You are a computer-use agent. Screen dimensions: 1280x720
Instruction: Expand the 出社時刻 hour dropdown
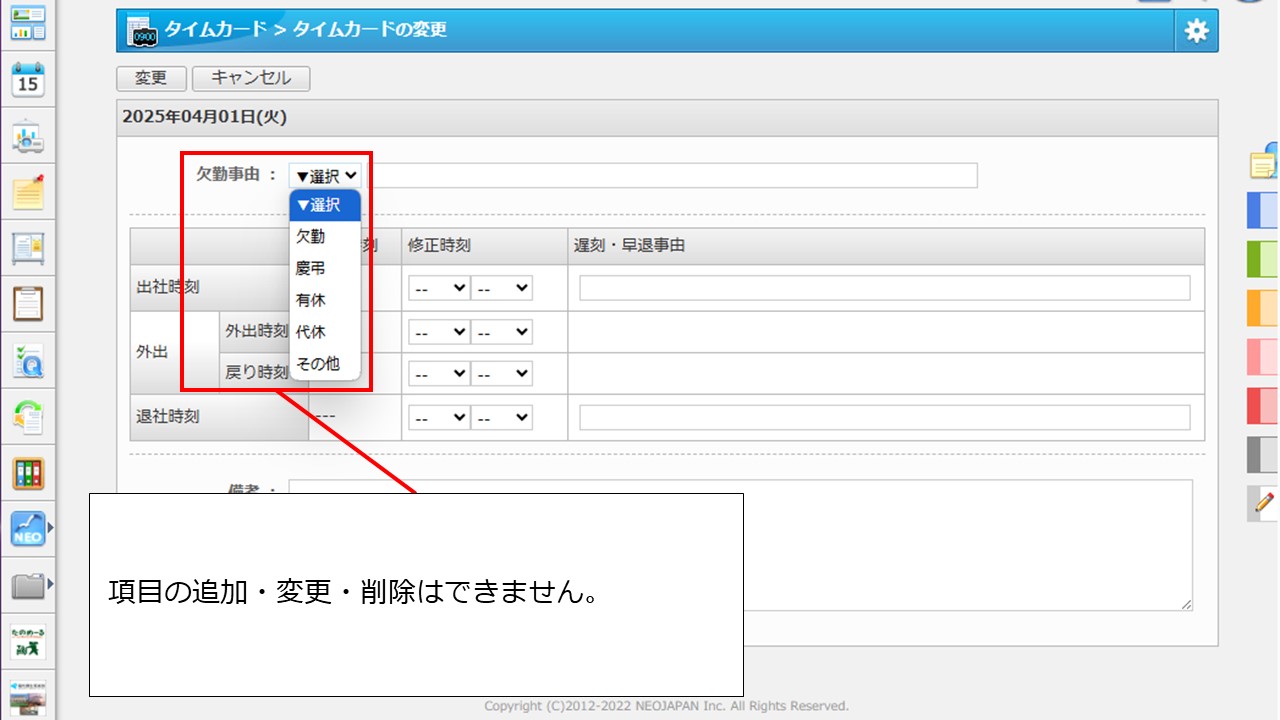pos(439,288)
